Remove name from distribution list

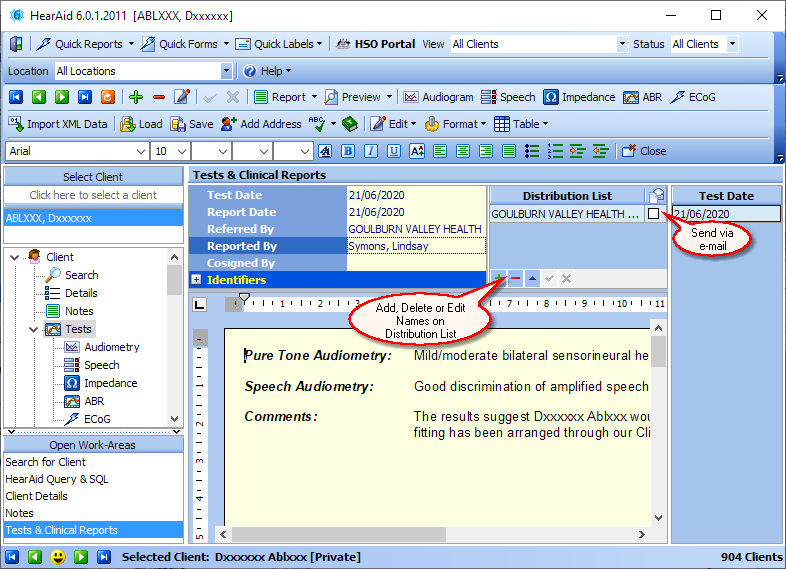point(515,278)
